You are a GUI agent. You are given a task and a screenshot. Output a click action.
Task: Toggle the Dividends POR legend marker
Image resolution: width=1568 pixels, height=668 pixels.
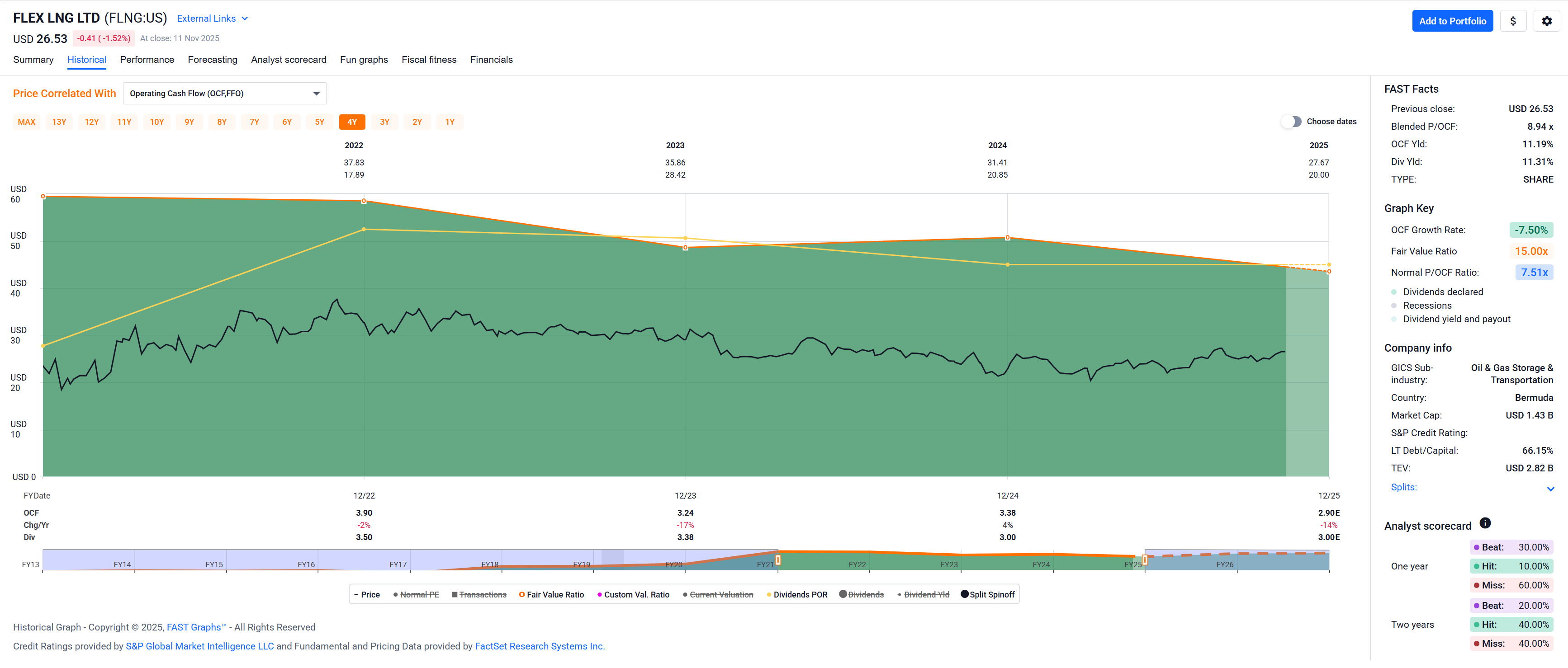point(769,595)
